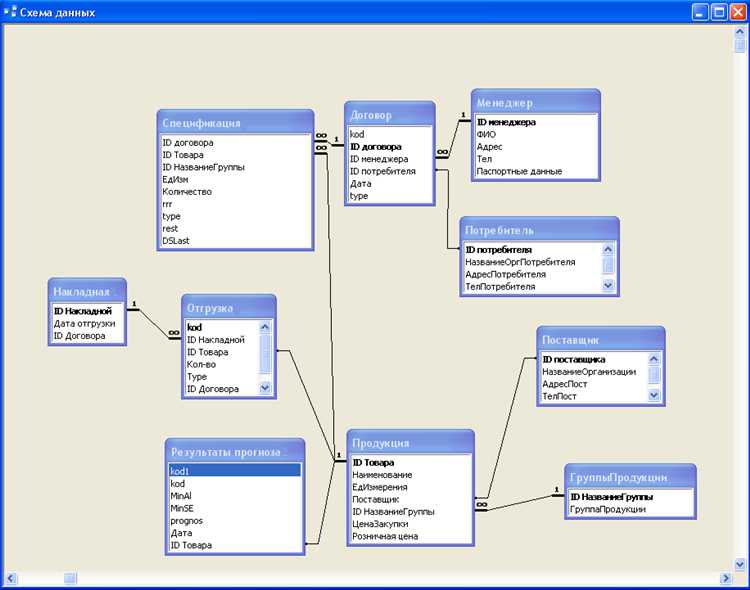Select ID Товара key field in Продукция
750x590 pixels.
click(410, 463)
